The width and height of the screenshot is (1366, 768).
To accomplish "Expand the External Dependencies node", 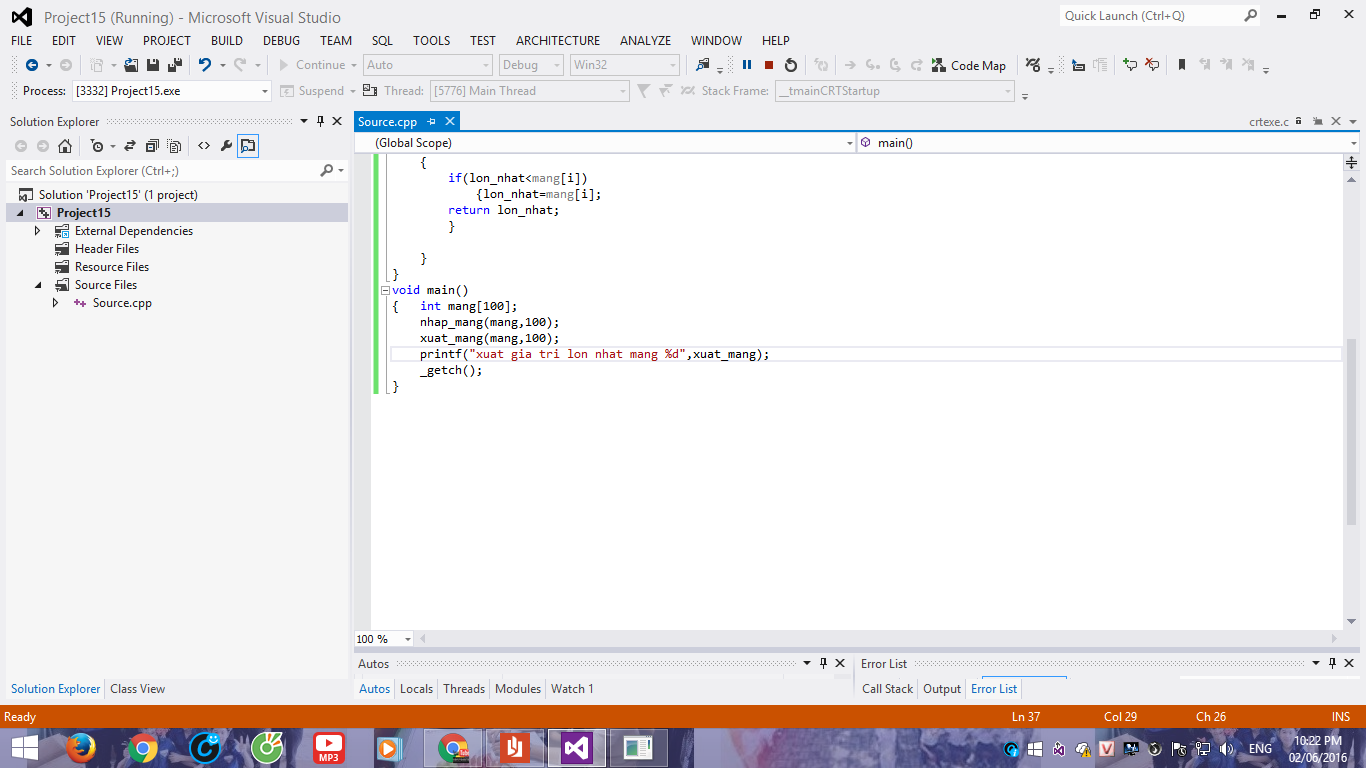I will tap(38, 231).
